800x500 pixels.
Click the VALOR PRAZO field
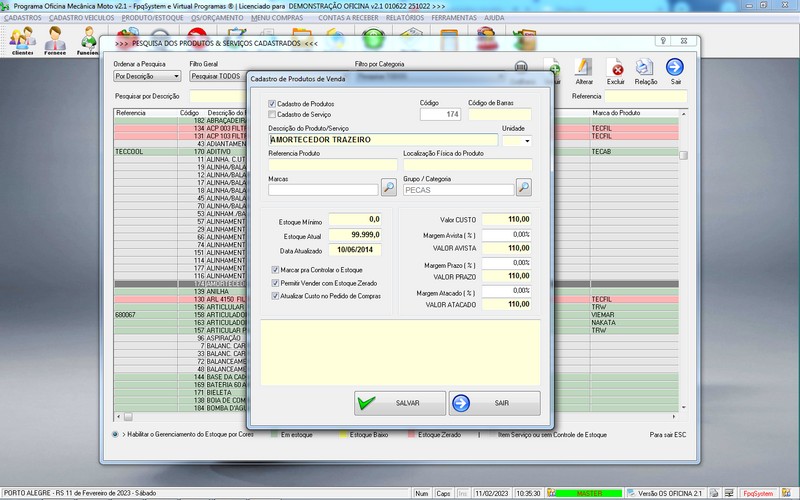click(x=506, y=276)
